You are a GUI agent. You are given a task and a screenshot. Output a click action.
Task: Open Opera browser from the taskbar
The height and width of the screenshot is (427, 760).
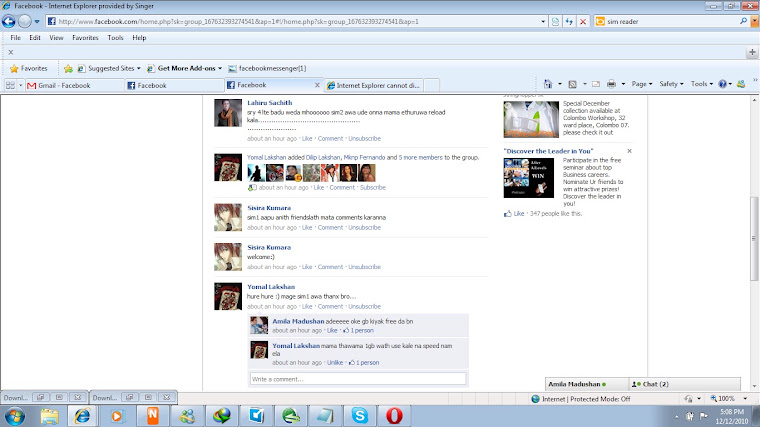coord(394,416)
